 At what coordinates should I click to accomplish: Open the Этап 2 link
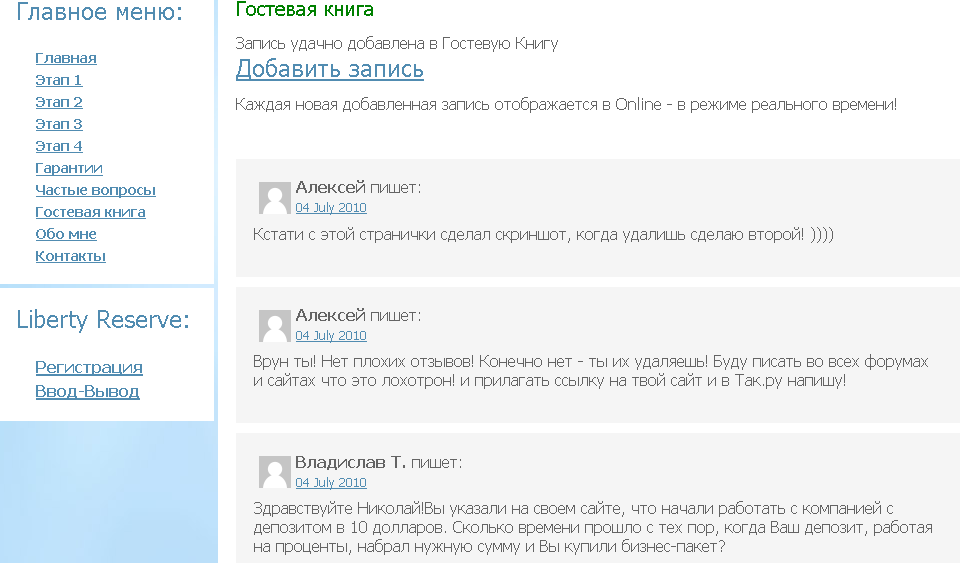[59, 102]
